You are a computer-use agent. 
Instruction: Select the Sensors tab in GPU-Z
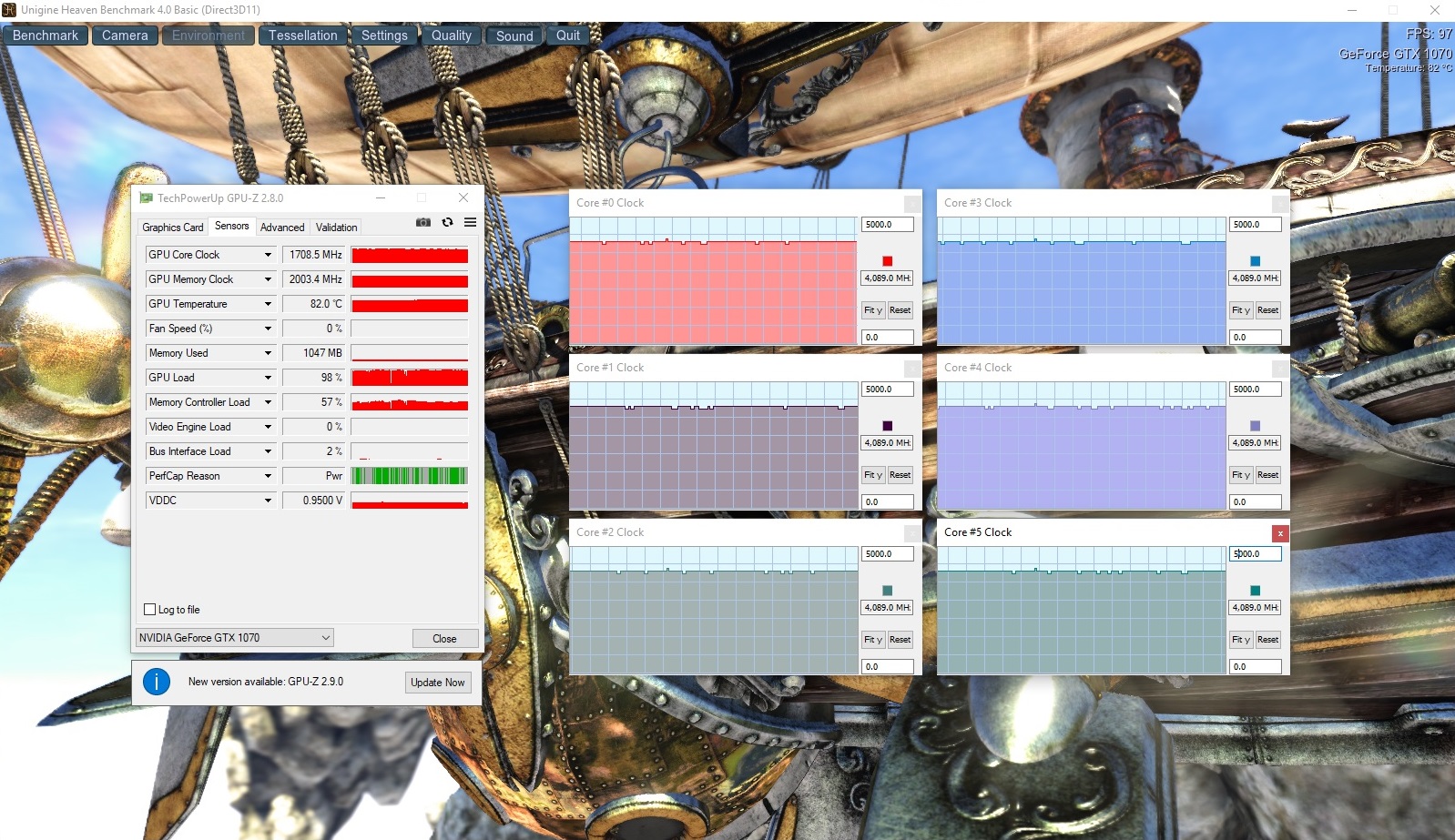click(x=232, y=226)
